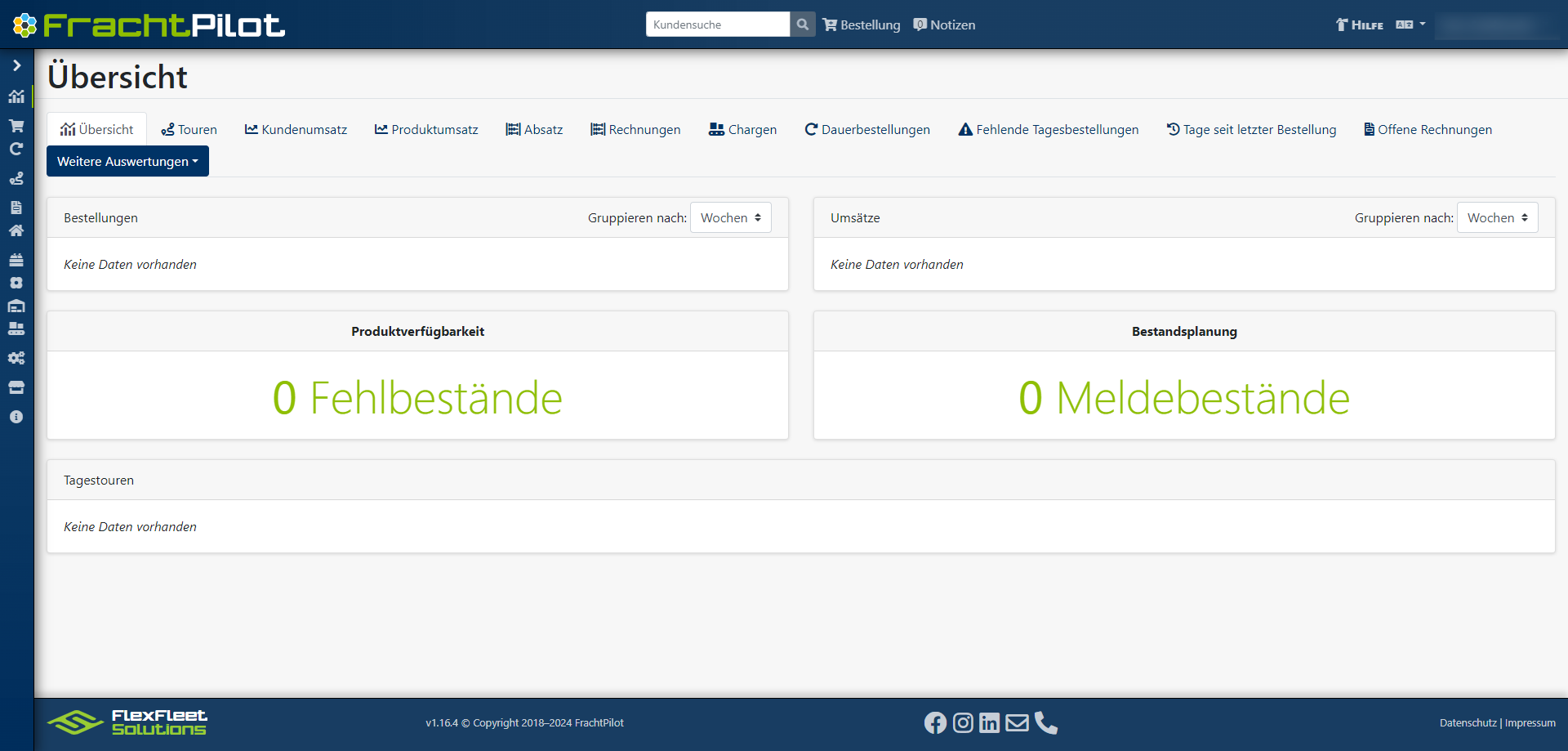1568x751 pixels.
Task: Switch to the Offene Rechnungen tab
Action: pos(1428,129)
